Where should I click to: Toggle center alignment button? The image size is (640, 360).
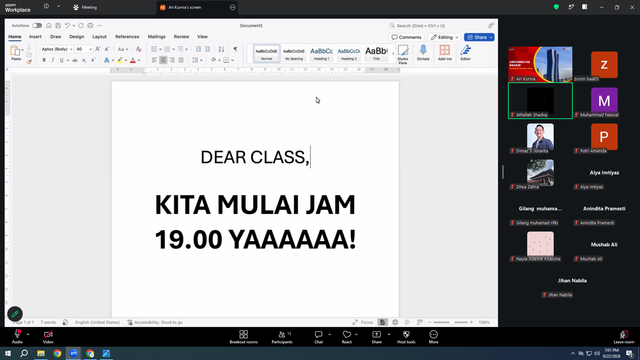(163, 60)
